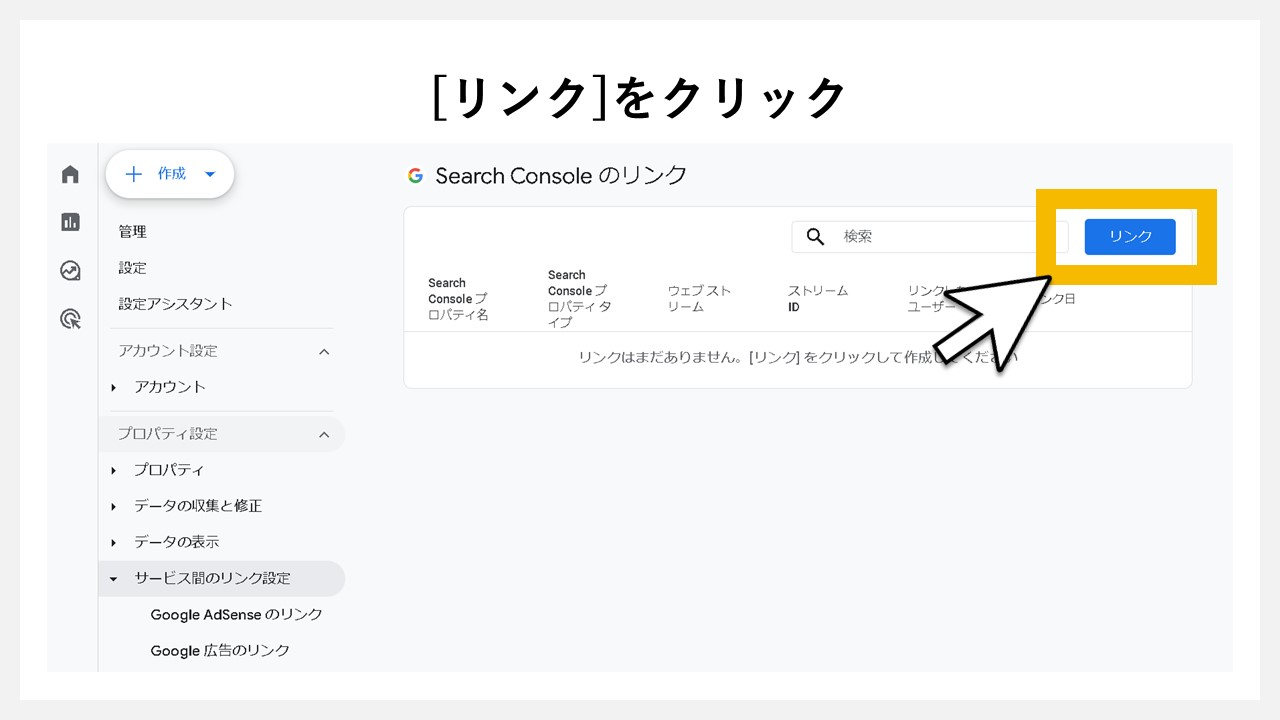Select 設定 in the sidebar menu

point(130,267)
